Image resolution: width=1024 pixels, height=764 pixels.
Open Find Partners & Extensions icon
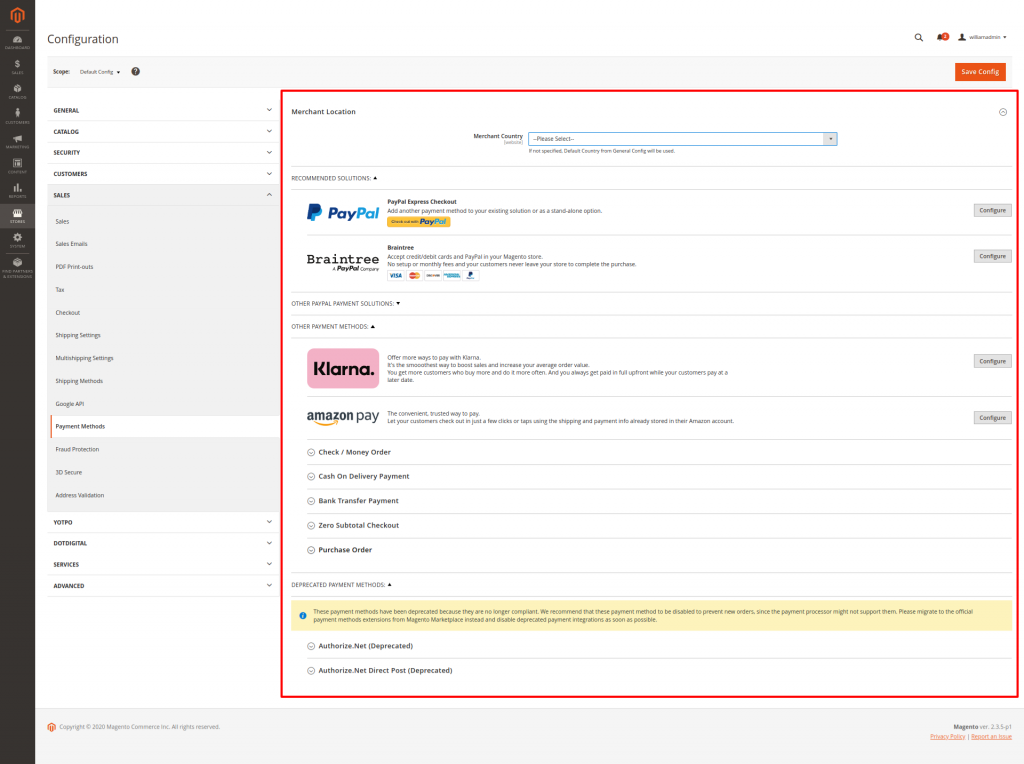[x=17, y=264]
